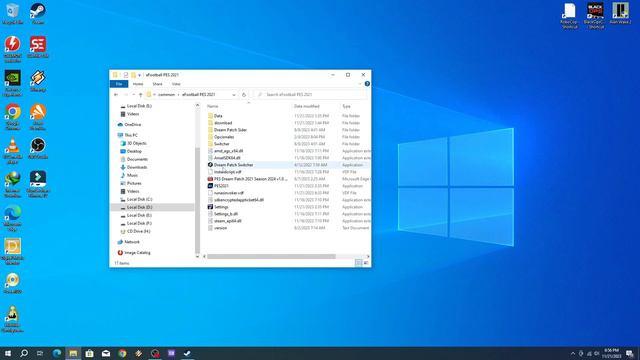
Task: Open the taskbar clock and date
Action: (611, 353)
